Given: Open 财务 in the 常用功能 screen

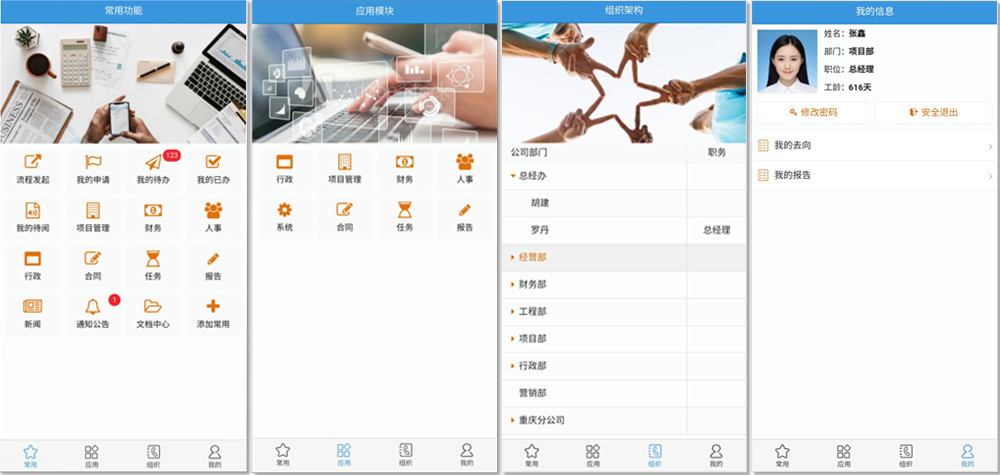Looking at the screenshot, I should (153, 217).
